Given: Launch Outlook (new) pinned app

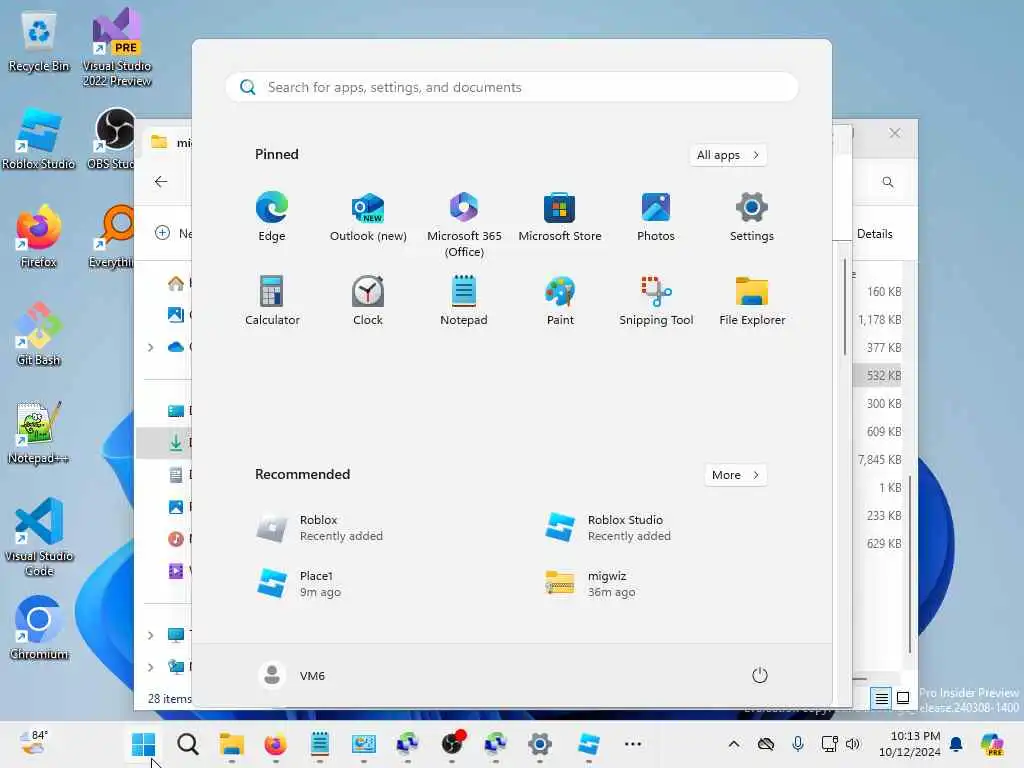Looking at the screenshot, I should (x=368, y=217).
